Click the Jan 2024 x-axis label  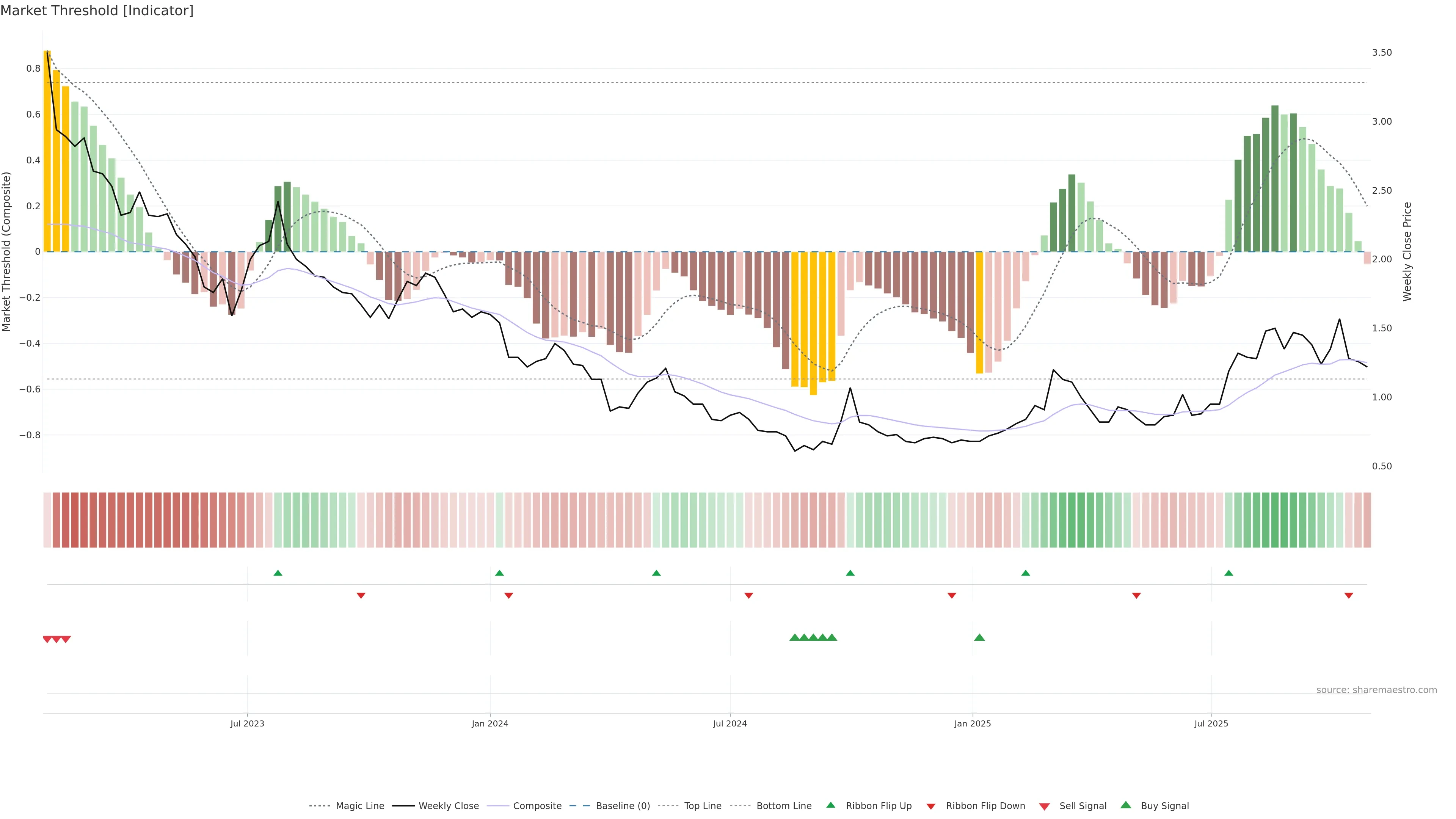coord(490,723)
